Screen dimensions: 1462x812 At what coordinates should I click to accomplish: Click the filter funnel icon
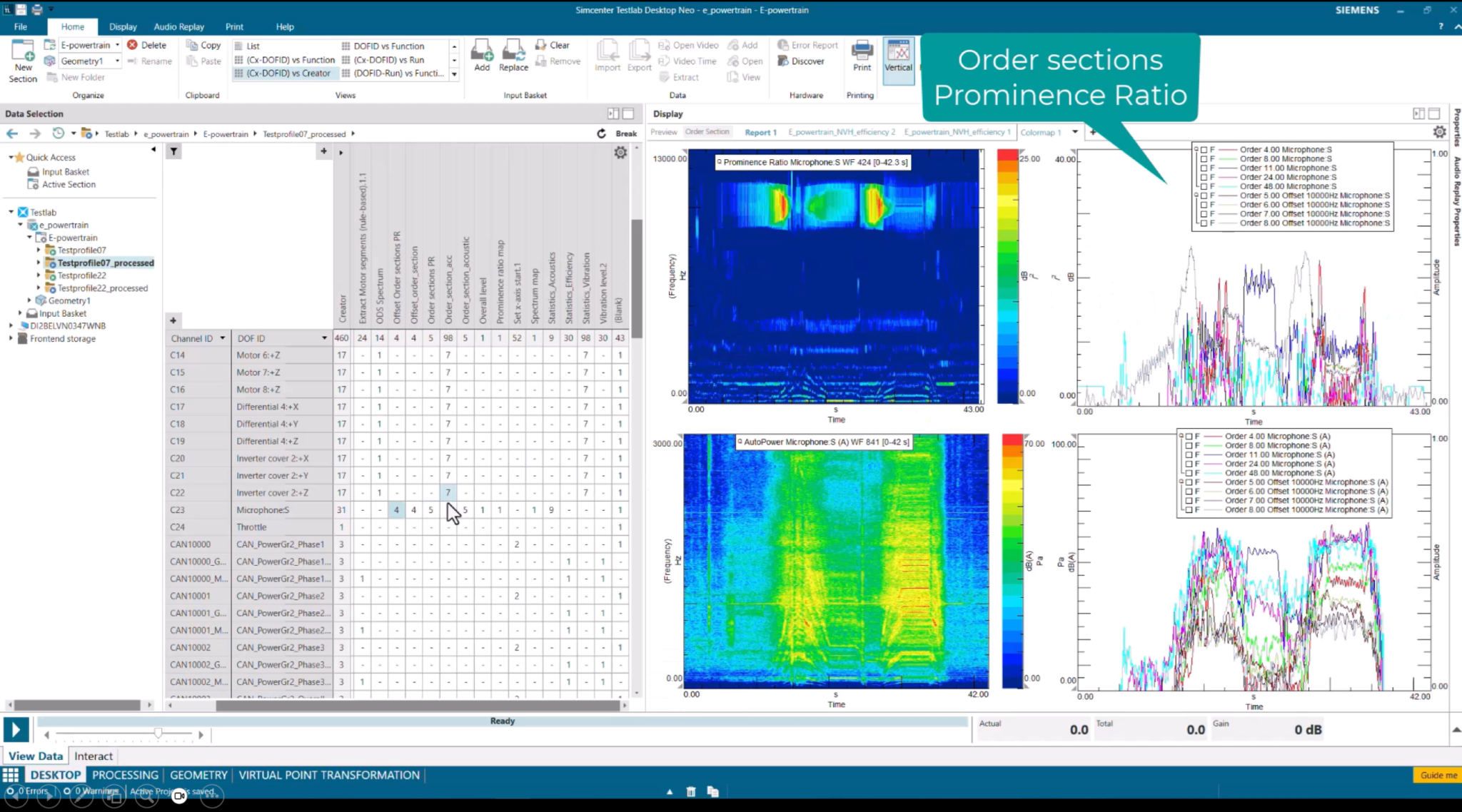click(173, 151)
